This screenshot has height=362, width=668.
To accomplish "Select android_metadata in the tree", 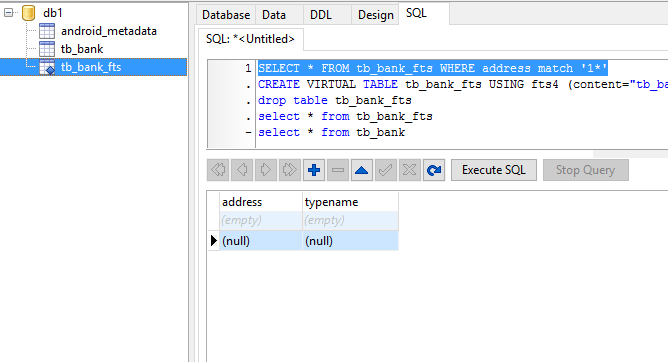I will (x=109, y=31).
